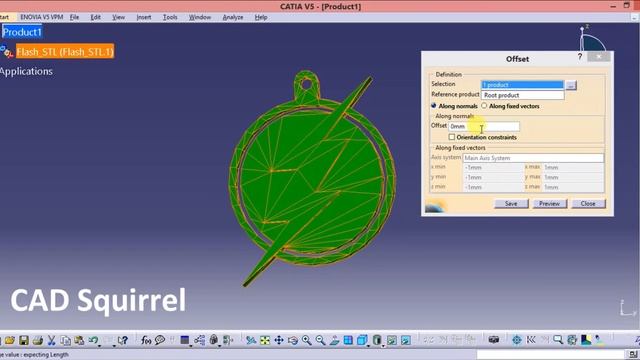This screenshot has height=360, width=640.
Task: Open the Edit menu
Action: click(x=96, y=17)
